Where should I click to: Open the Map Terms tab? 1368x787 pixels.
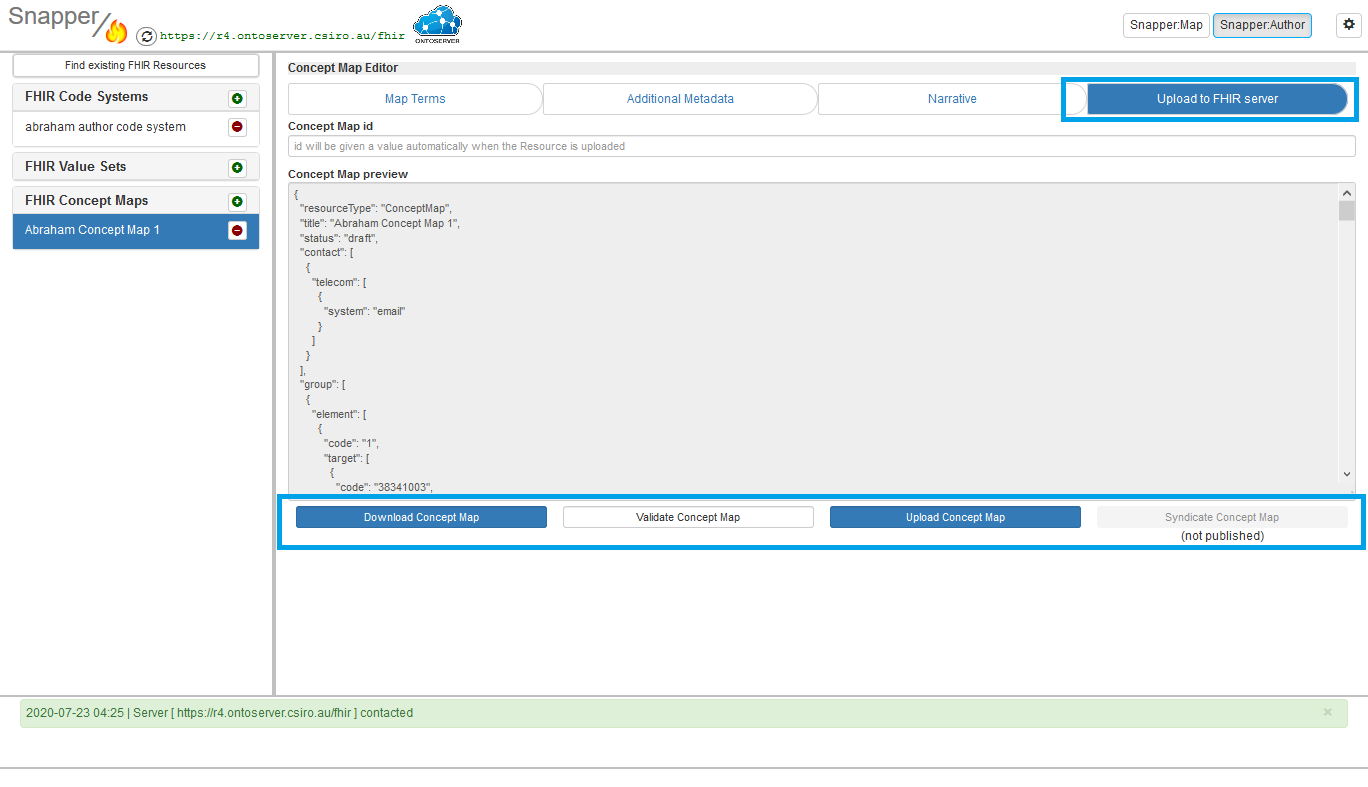(415, 99)
